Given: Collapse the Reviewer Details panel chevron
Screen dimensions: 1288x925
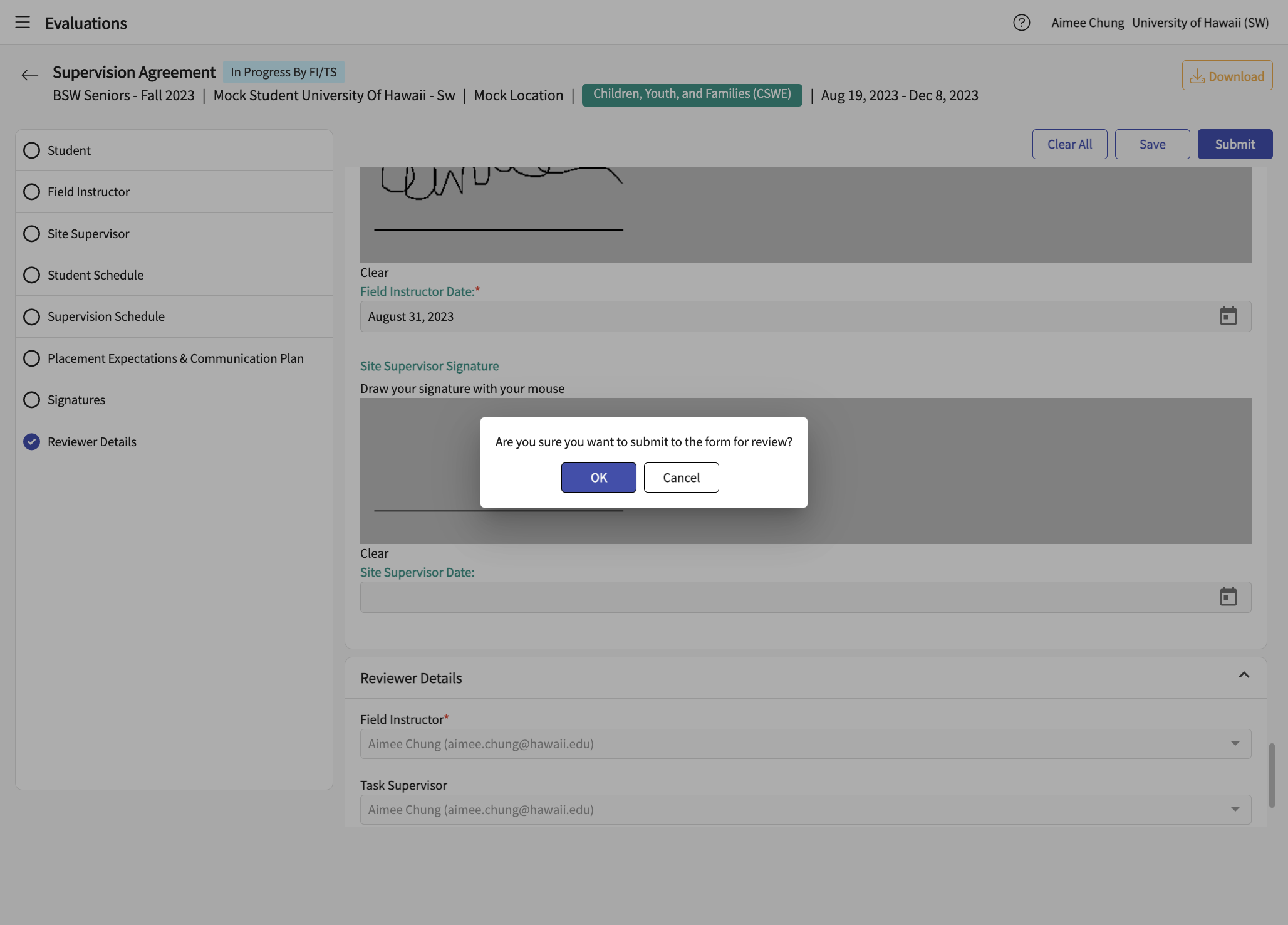Looking at the screenshot, I should [x=1244, y=675].
